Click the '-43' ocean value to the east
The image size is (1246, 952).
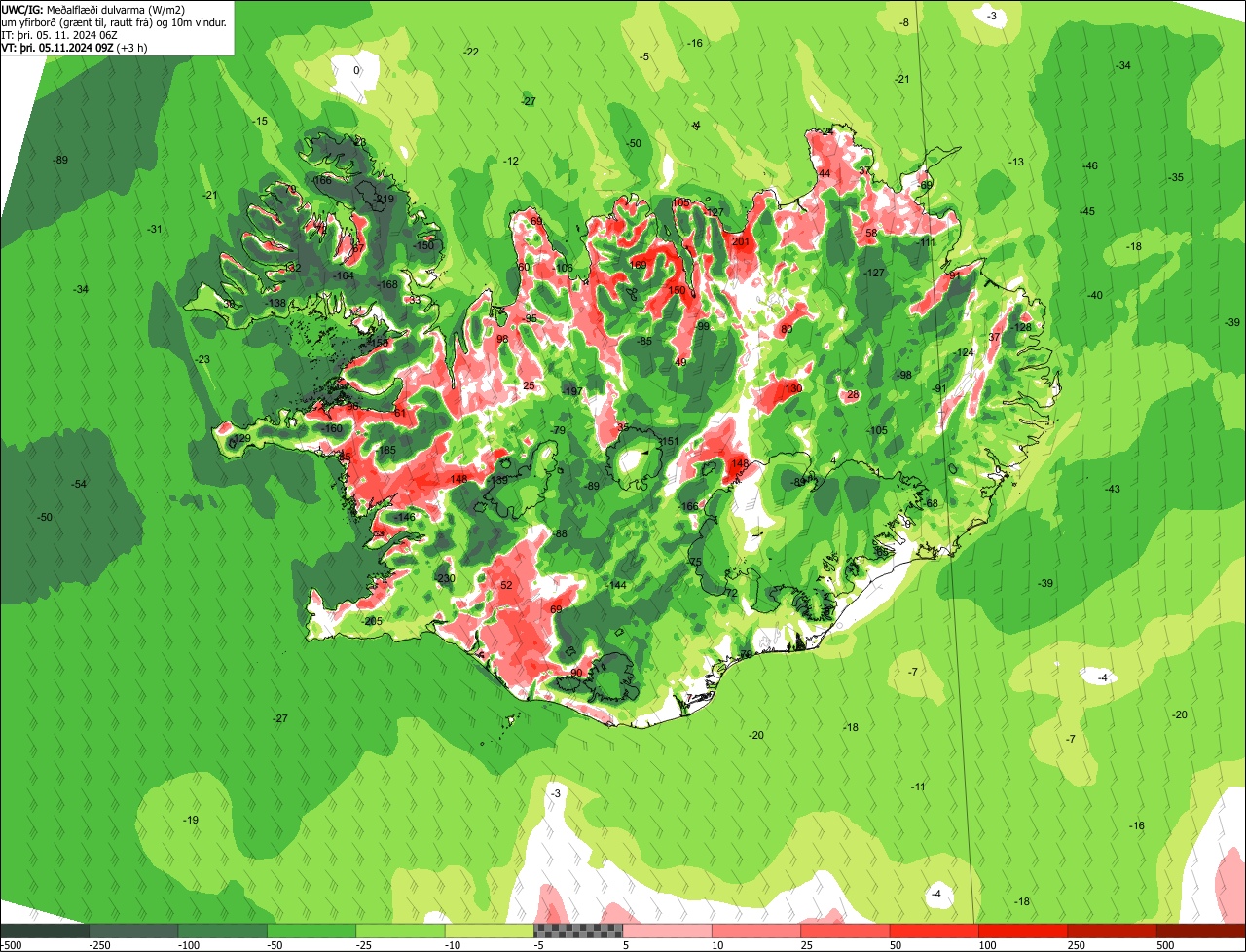click(x=1113, y=489)
